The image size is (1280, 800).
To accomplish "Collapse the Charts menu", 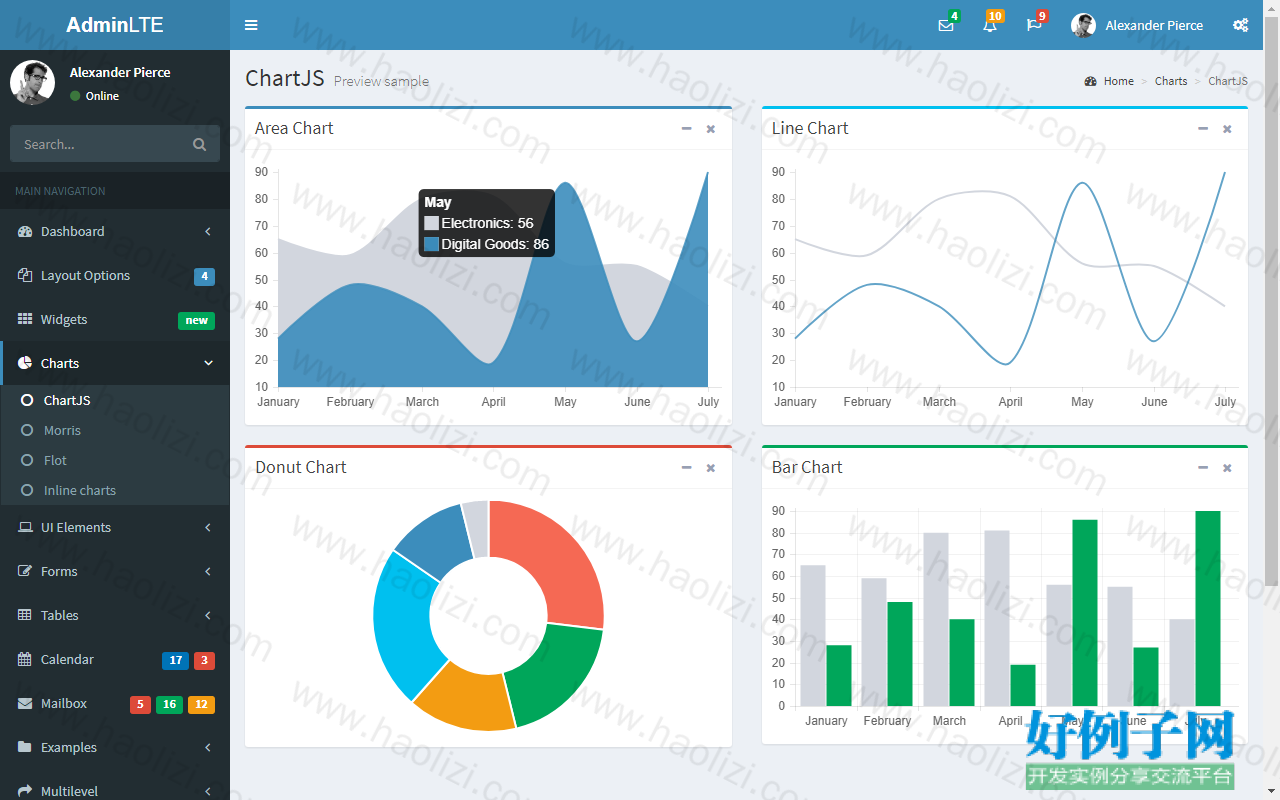I will [x=115, y=363].
